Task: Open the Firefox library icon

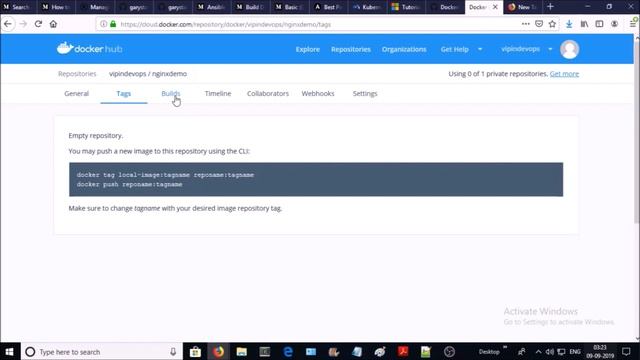Action: click(584, 24)
